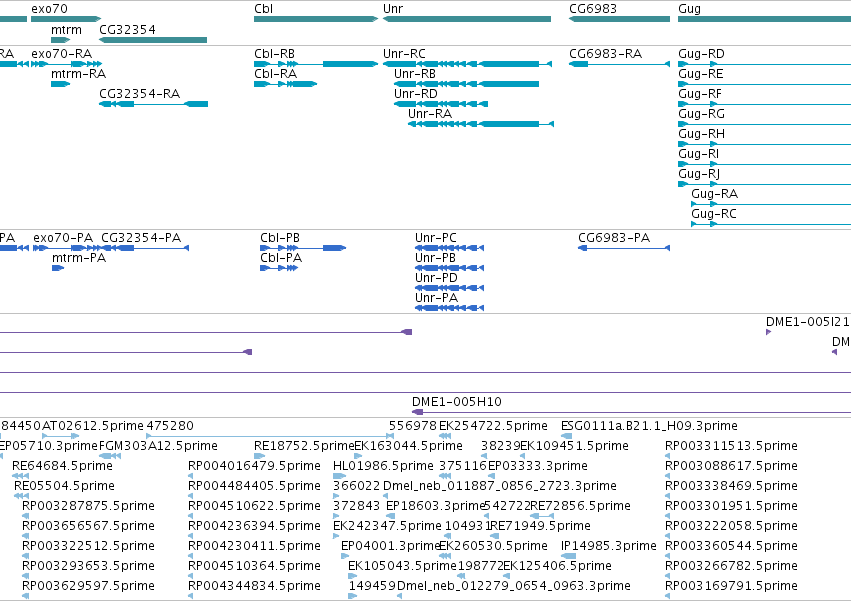Image resolution: width=851 pixels, height=601 pixels.
Task: Click the exo70-PA protein feature
Action: point(67,248)
